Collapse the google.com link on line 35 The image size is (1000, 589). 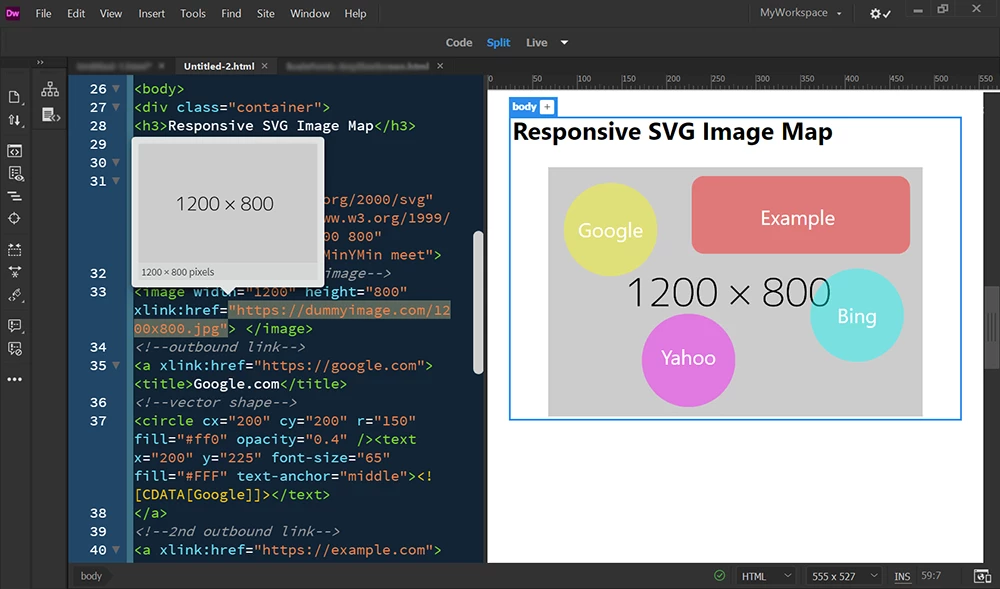(x=116, y=365)
